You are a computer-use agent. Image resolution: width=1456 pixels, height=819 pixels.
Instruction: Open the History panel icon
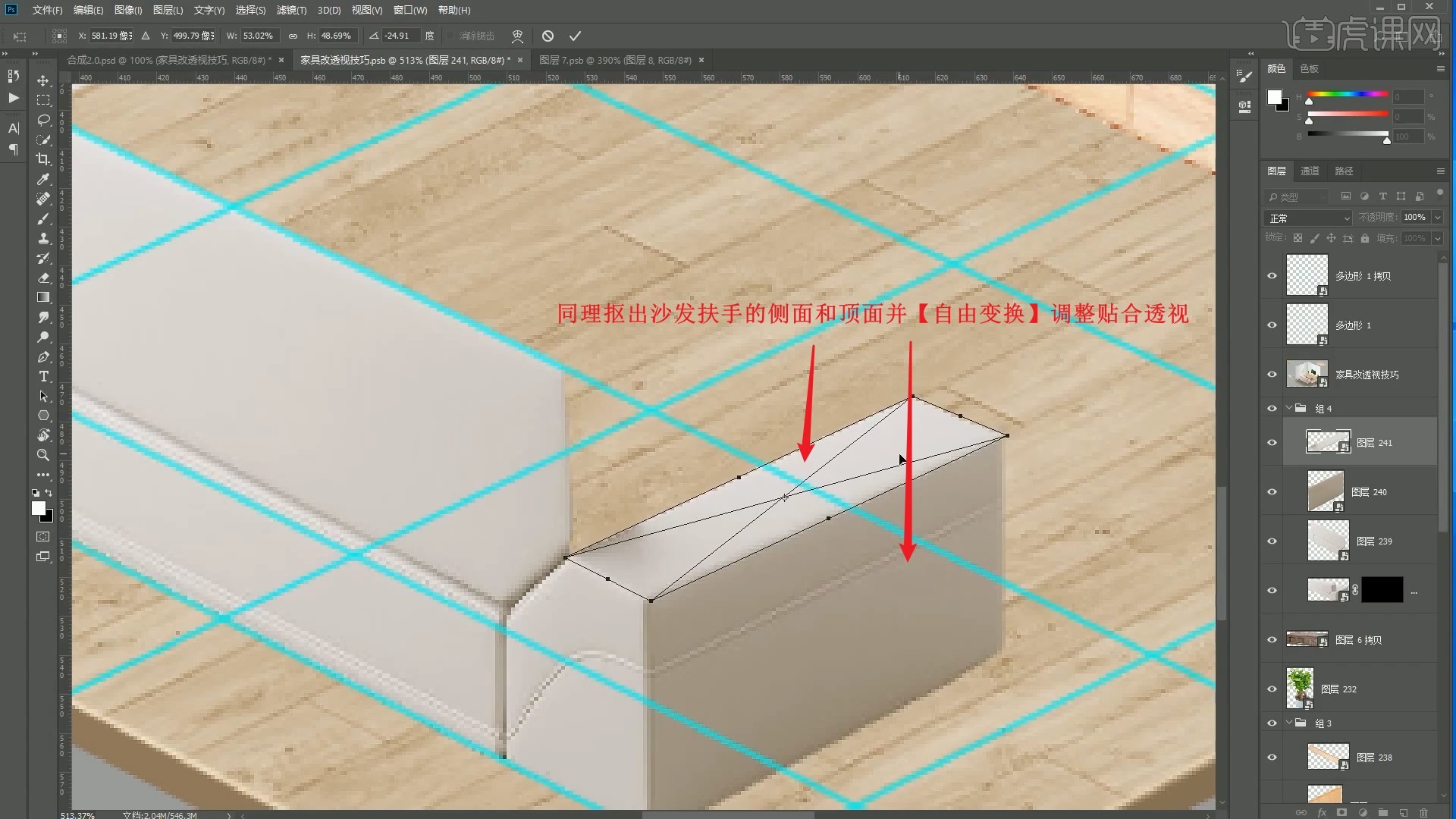(13, 76)
